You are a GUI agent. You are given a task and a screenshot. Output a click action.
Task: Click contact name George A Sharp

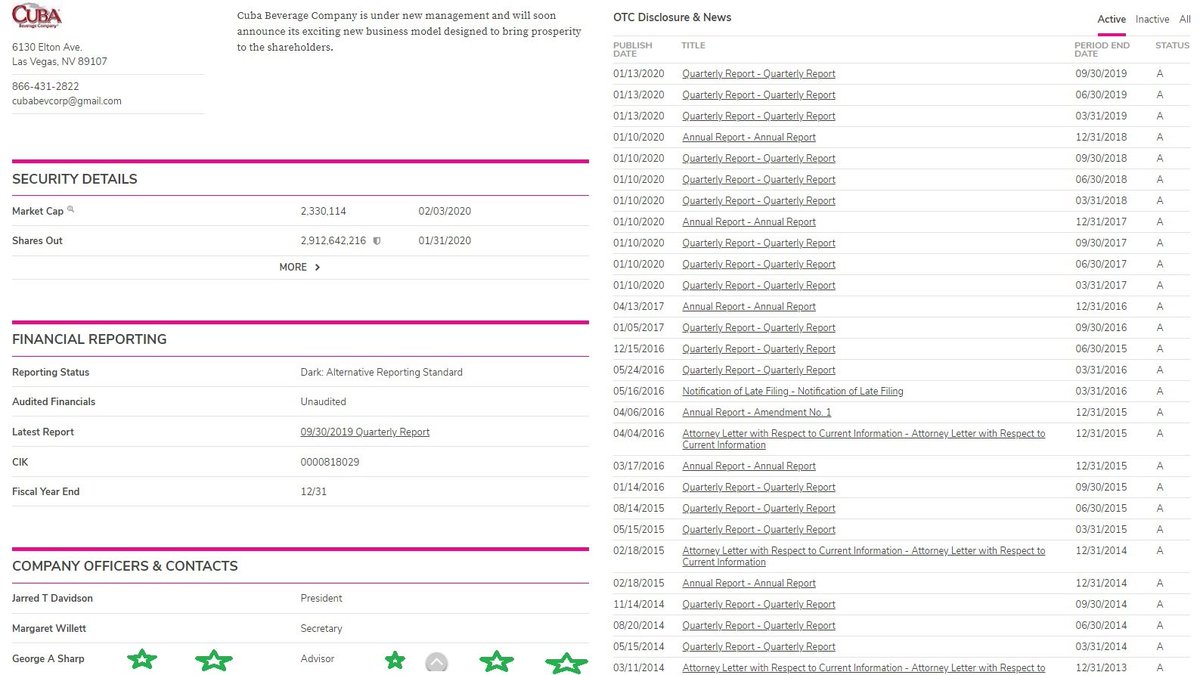(x=48, y=659)
